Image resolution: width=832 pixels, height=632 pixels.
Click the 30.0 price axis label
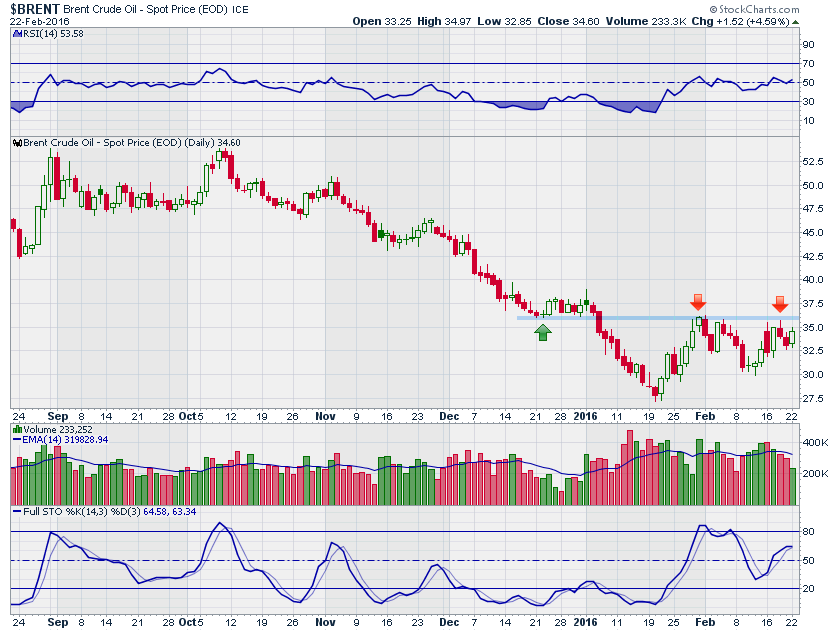click(x=813, y=375)
